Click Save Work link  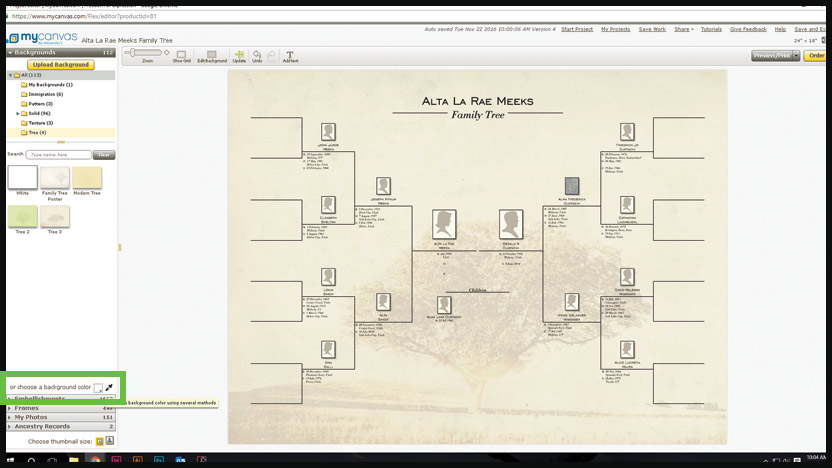[652, 29]
